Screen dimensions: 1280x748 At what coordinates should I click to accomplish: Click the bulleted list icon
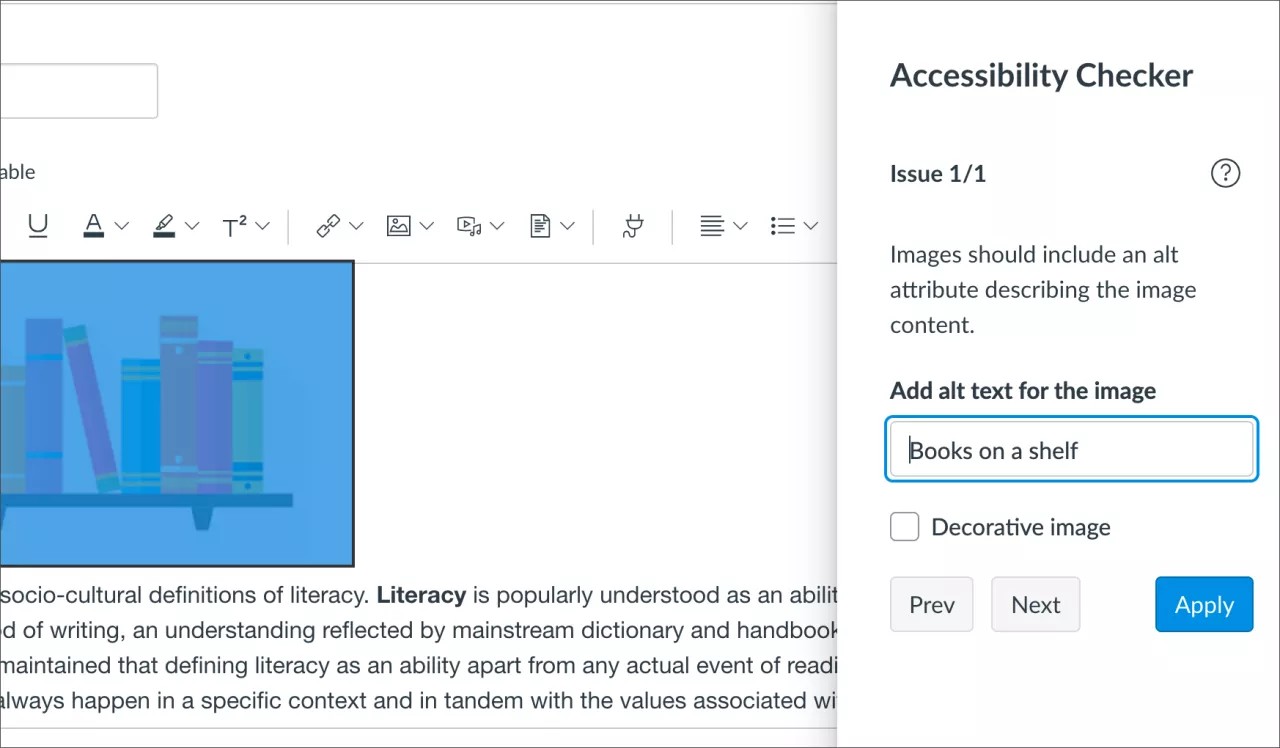pyautogui.click(x=783, y=226)
